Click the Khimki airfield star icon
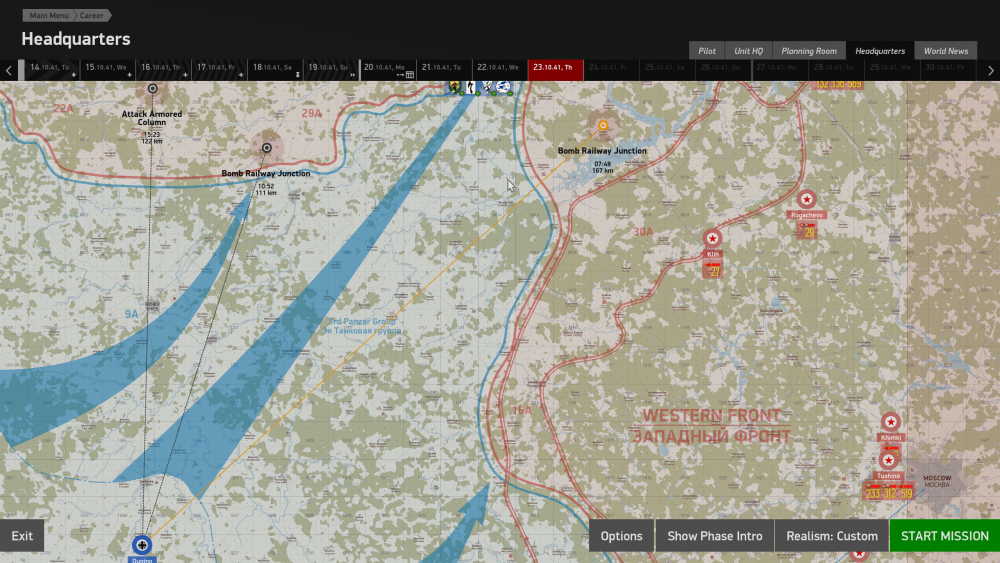The width and height of the screenshot is (1000, 563). point(890,422)
